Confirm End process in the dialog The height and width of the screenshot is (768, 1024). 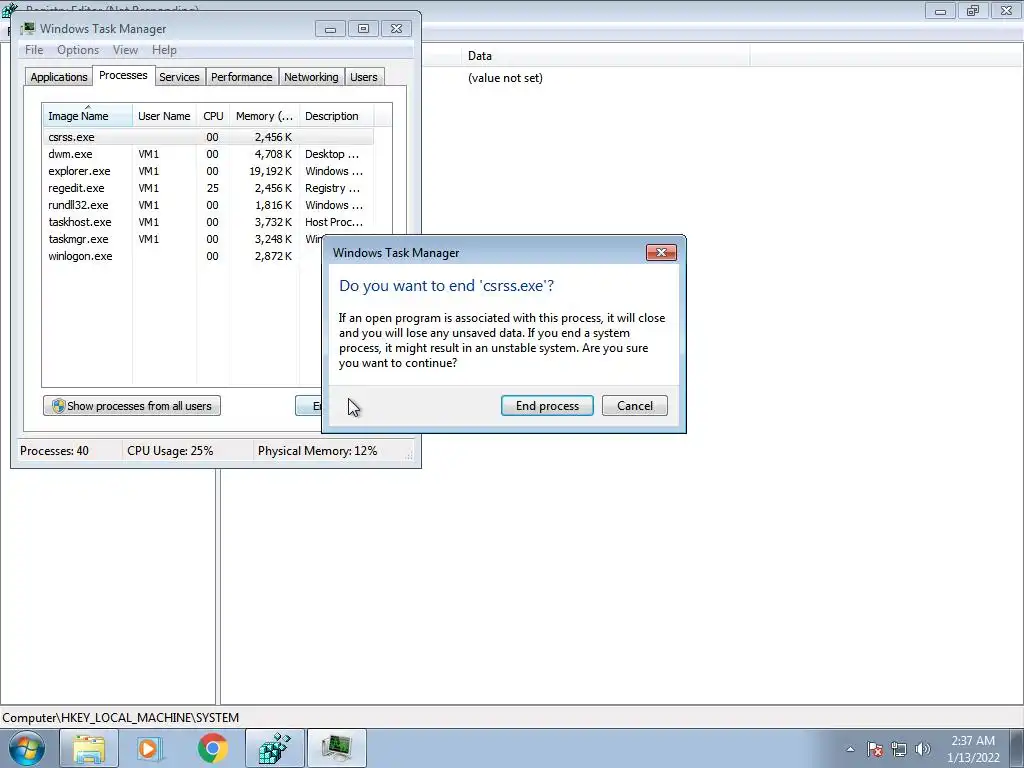pyautogui.click(x=547, y=406)
